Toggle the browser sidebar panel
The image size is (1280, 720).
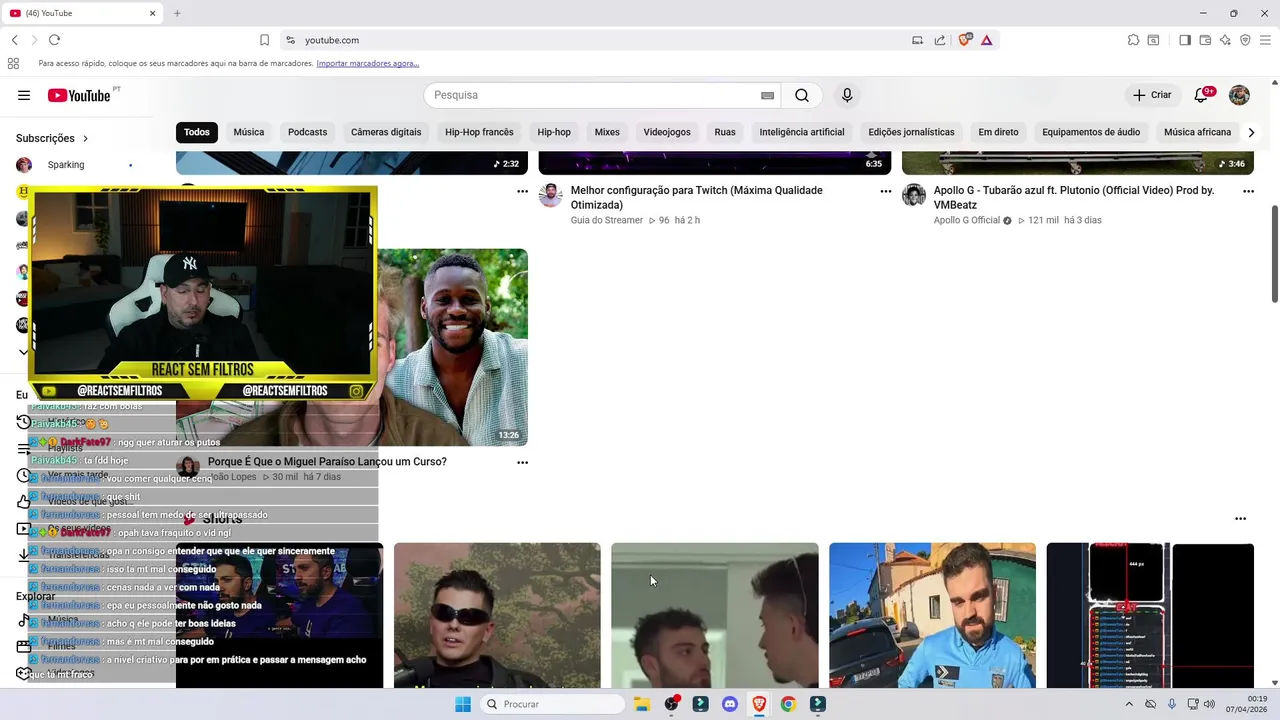pos(1185,40)
